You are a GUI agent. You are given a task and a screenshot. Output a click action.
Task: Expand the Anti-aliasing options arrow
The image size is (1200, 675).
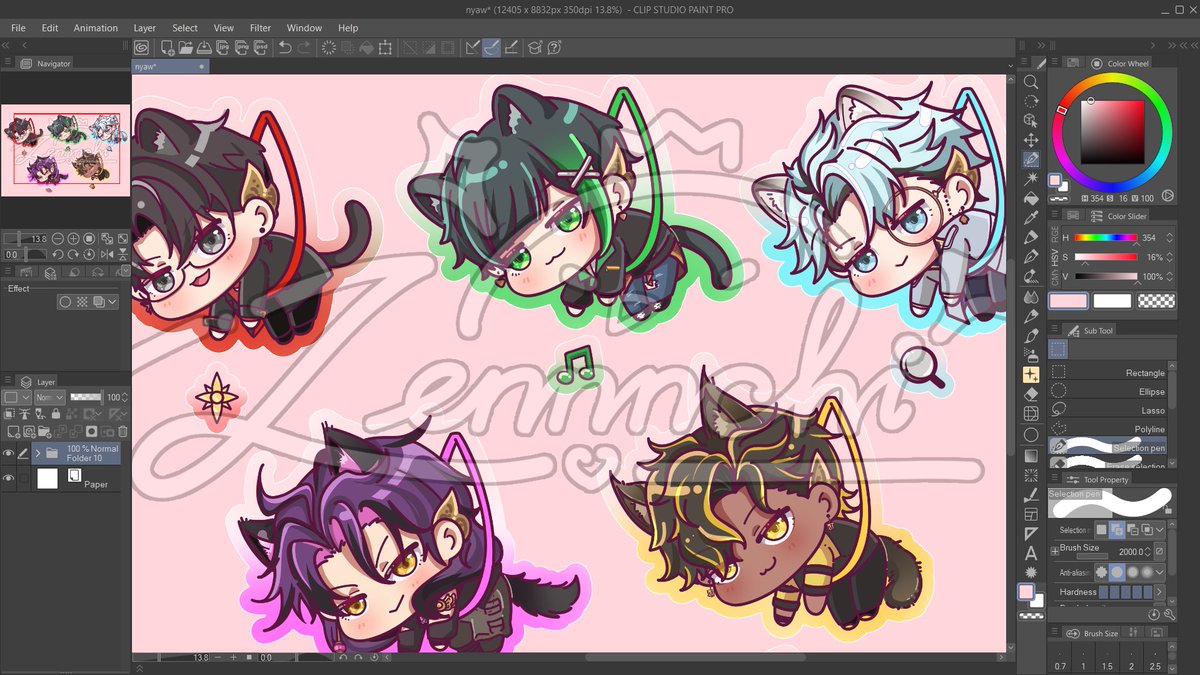coord(1160,572)
